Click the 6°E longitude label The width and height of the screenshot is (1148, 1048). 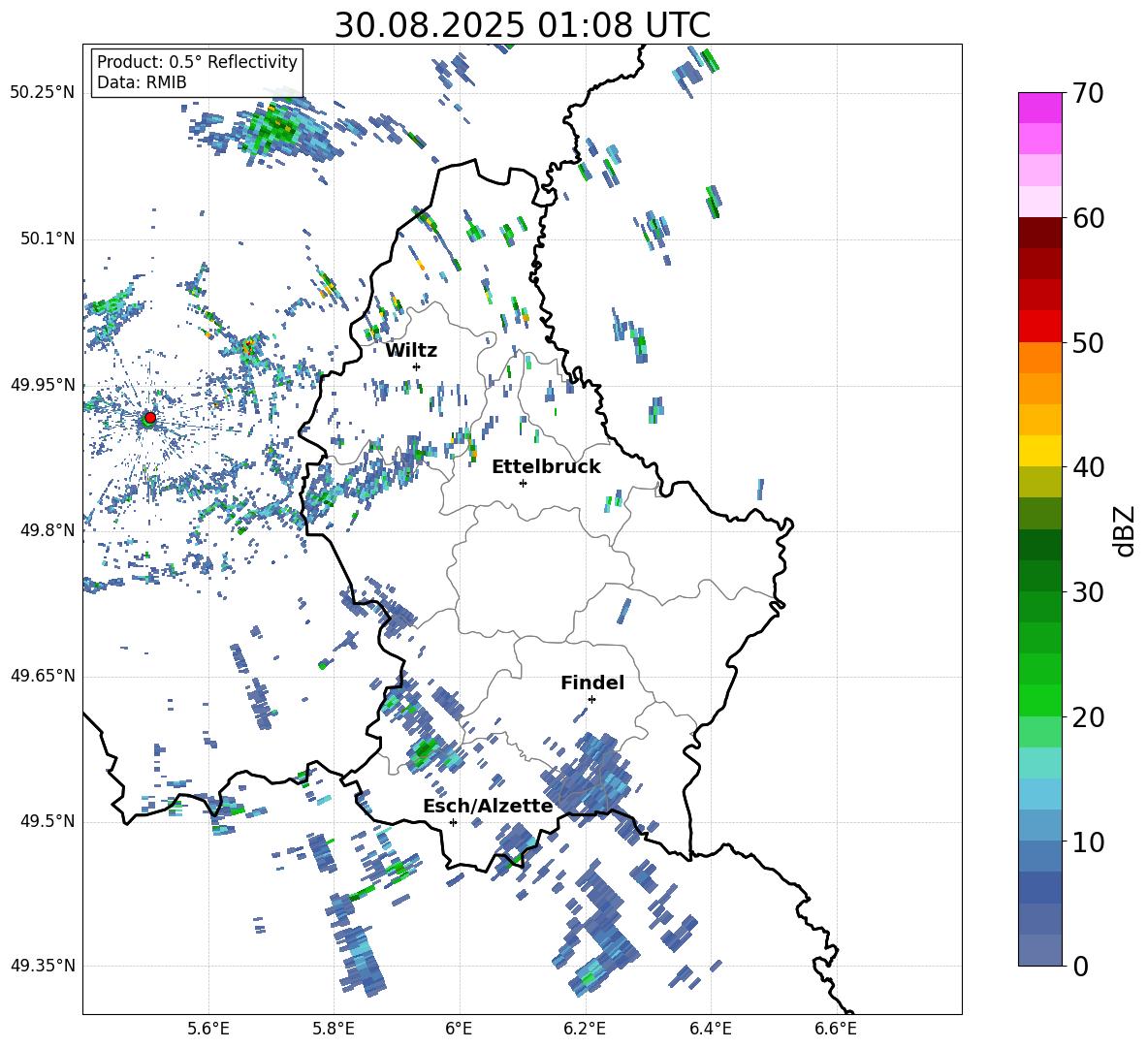[x=459, y=1029]
